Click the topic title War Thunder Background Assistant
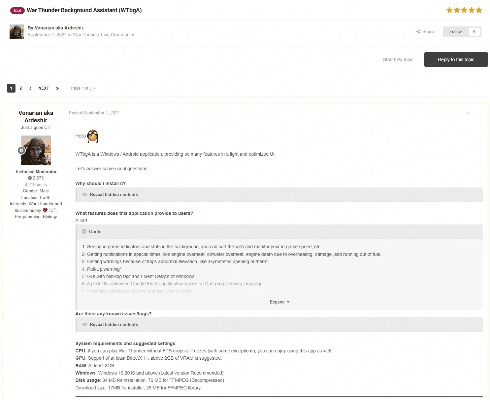The image size is (490, 400). click(84, 10)
